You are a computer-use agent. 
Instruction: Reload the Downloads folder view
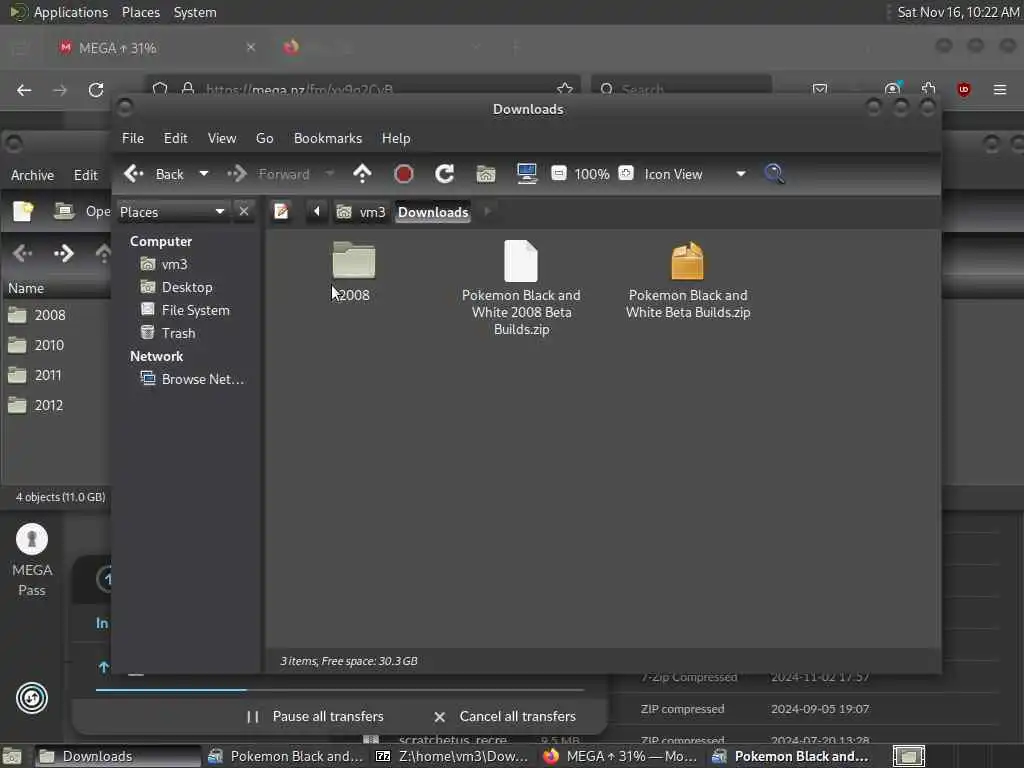tap(445, 174)
